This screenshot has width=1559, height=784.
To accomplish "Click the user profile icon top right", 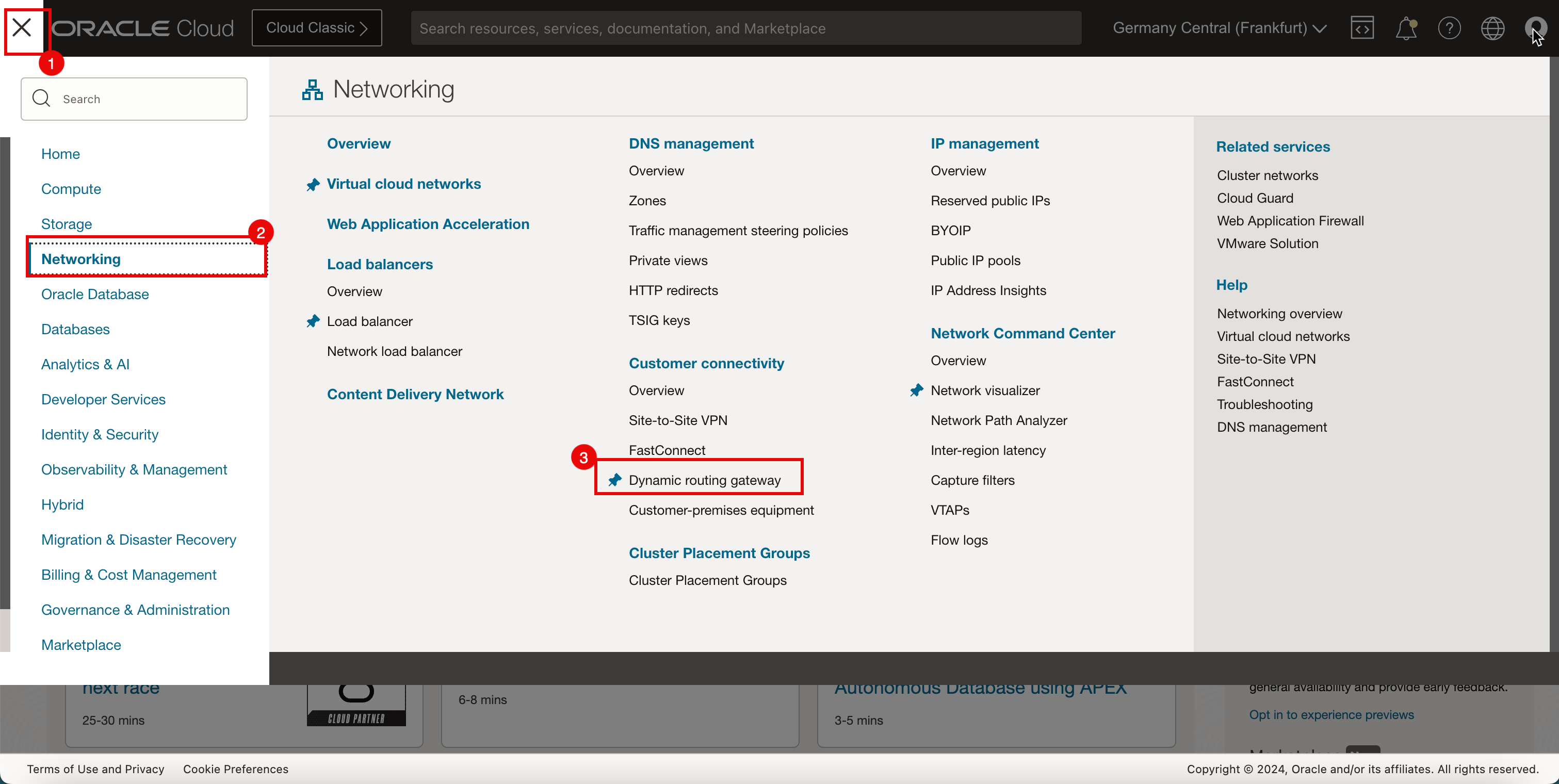I will click(1535, 27).
